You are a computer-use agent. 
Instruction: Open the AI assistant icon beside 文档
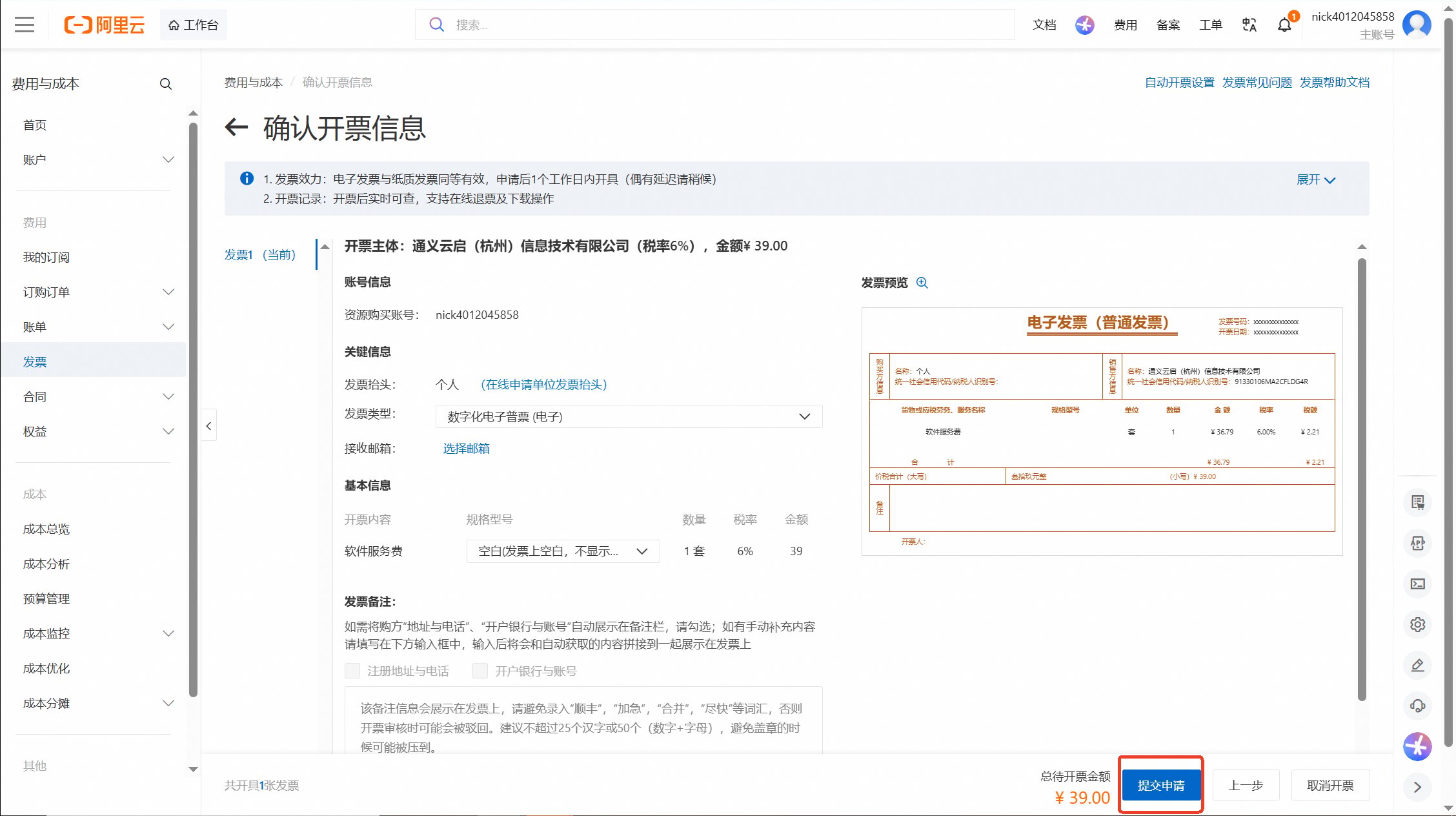tap(1084, 25)
